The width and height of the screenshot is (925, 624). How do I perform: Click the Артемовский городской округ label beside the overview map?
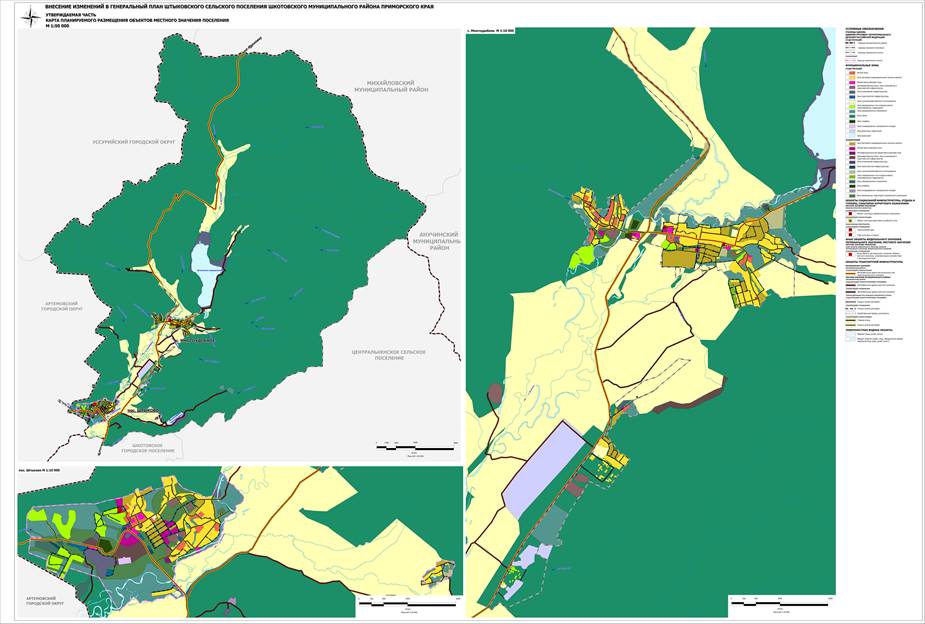coord(62,306)
